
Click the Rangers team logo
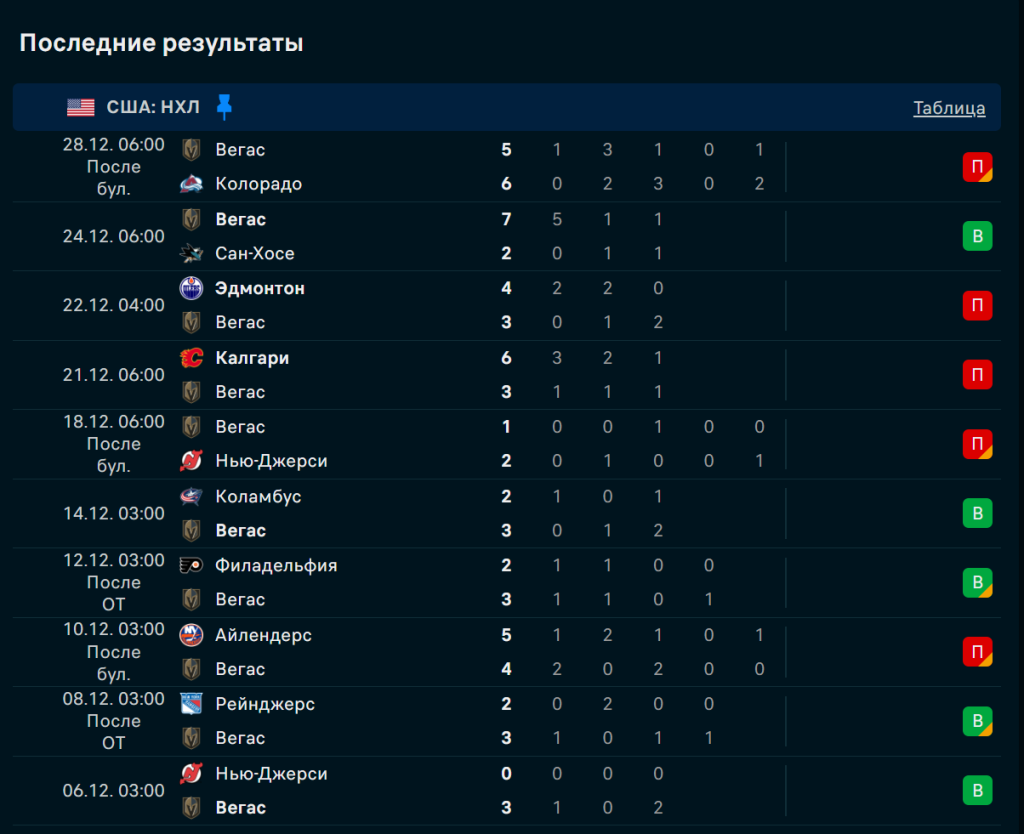pos(191,704)
